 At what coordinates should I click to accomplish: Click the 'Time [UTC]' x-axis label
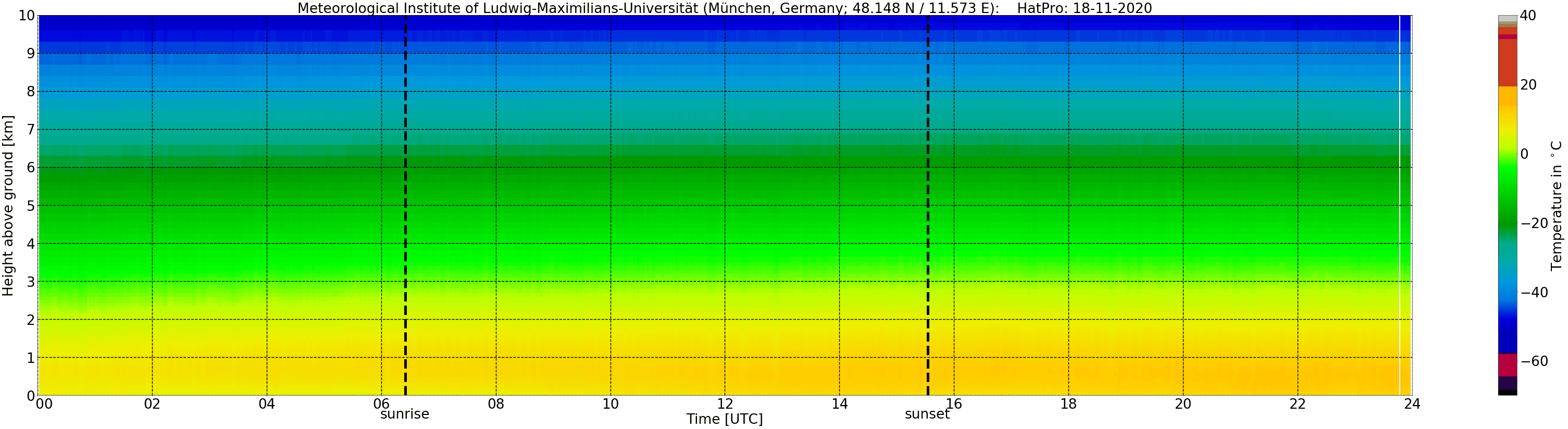(x=724, y=419)
